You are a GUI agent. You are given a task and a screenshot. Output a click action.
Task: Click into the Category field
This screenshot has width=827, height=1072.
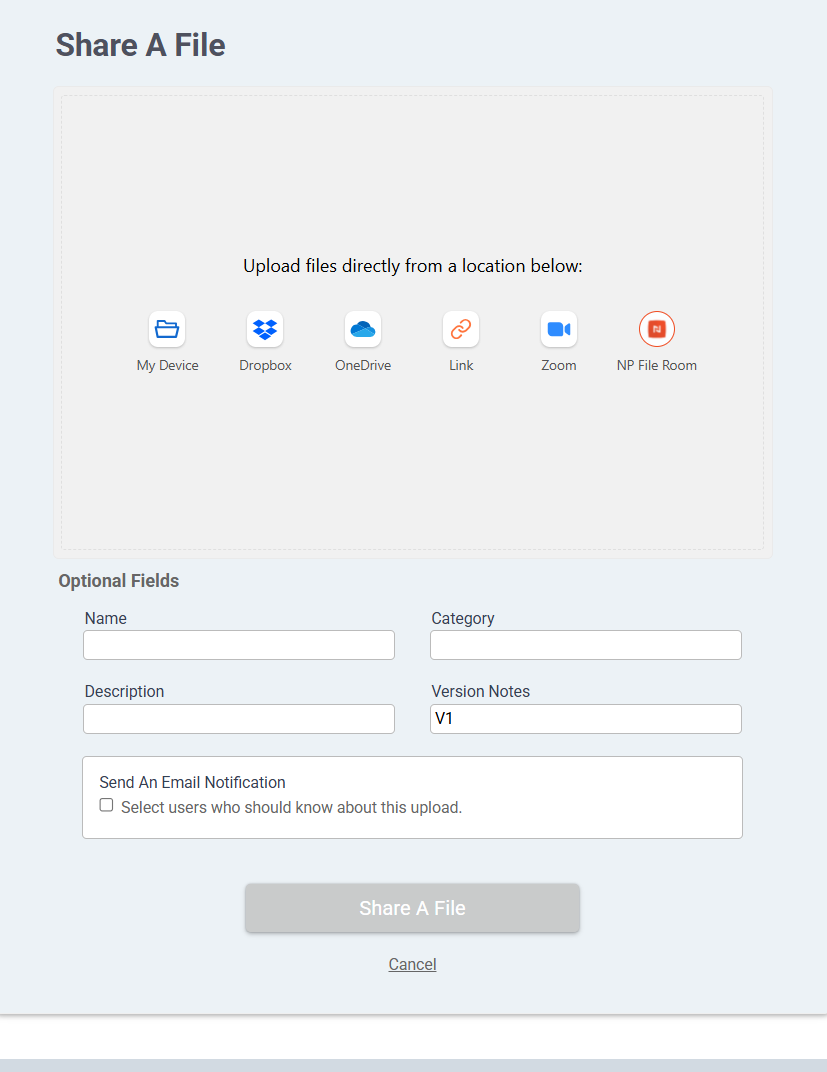pyautogui.click(x=586, y=645)
